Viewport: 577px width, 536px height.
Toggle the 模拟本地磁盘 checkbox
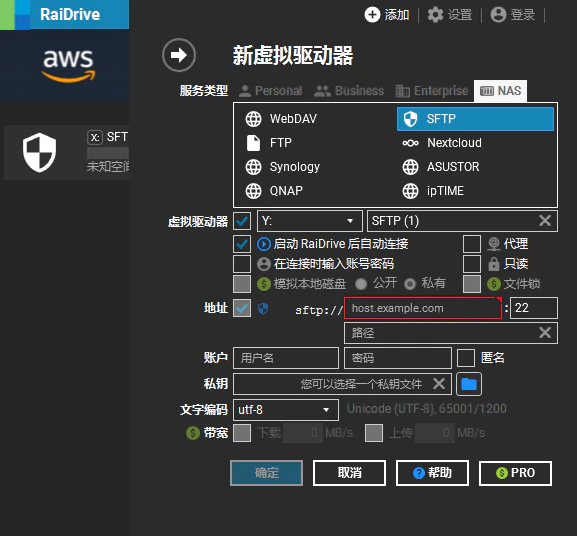tap(242, 284)
